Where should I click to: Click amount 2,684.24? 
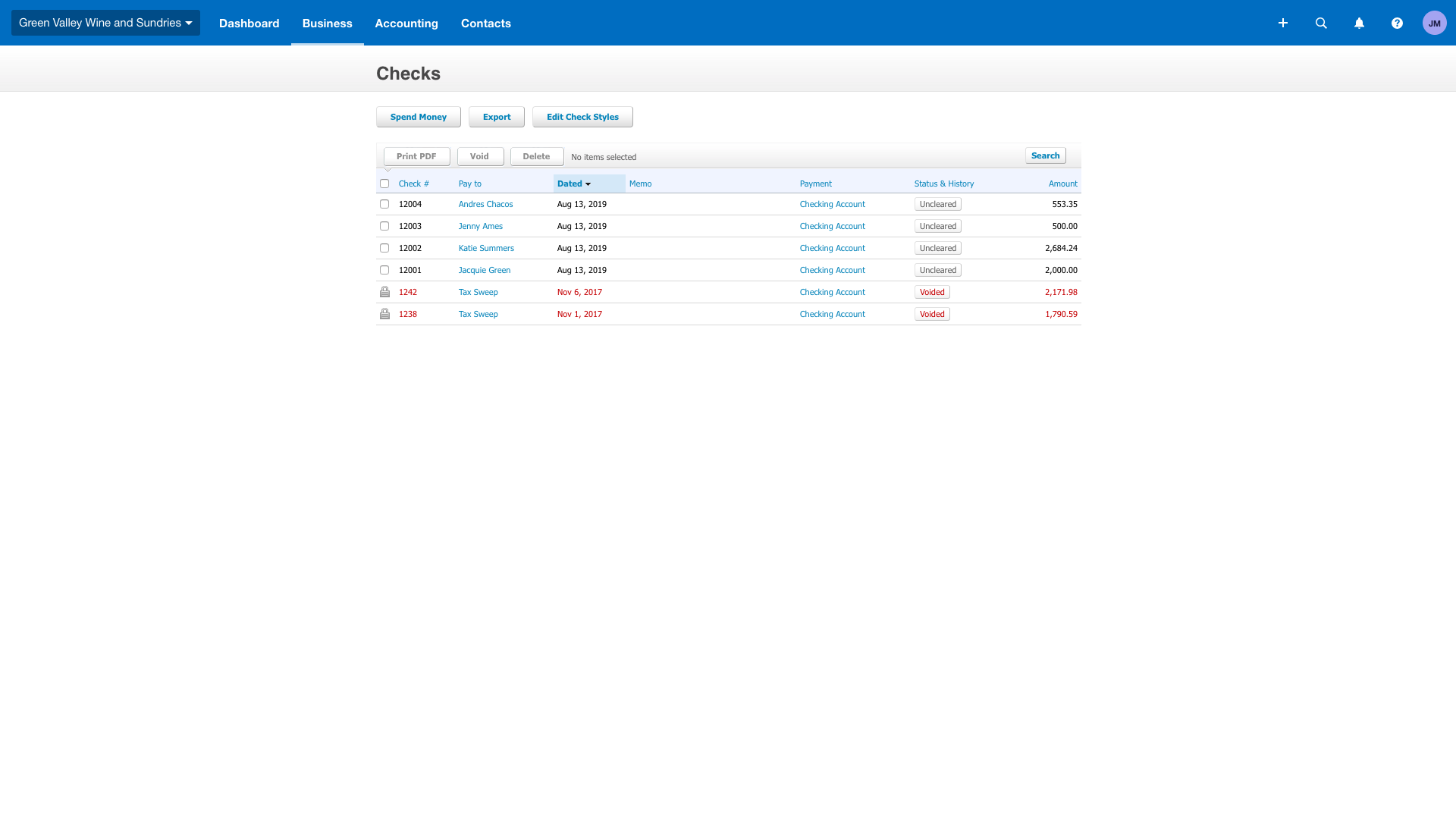(1061, 248)
